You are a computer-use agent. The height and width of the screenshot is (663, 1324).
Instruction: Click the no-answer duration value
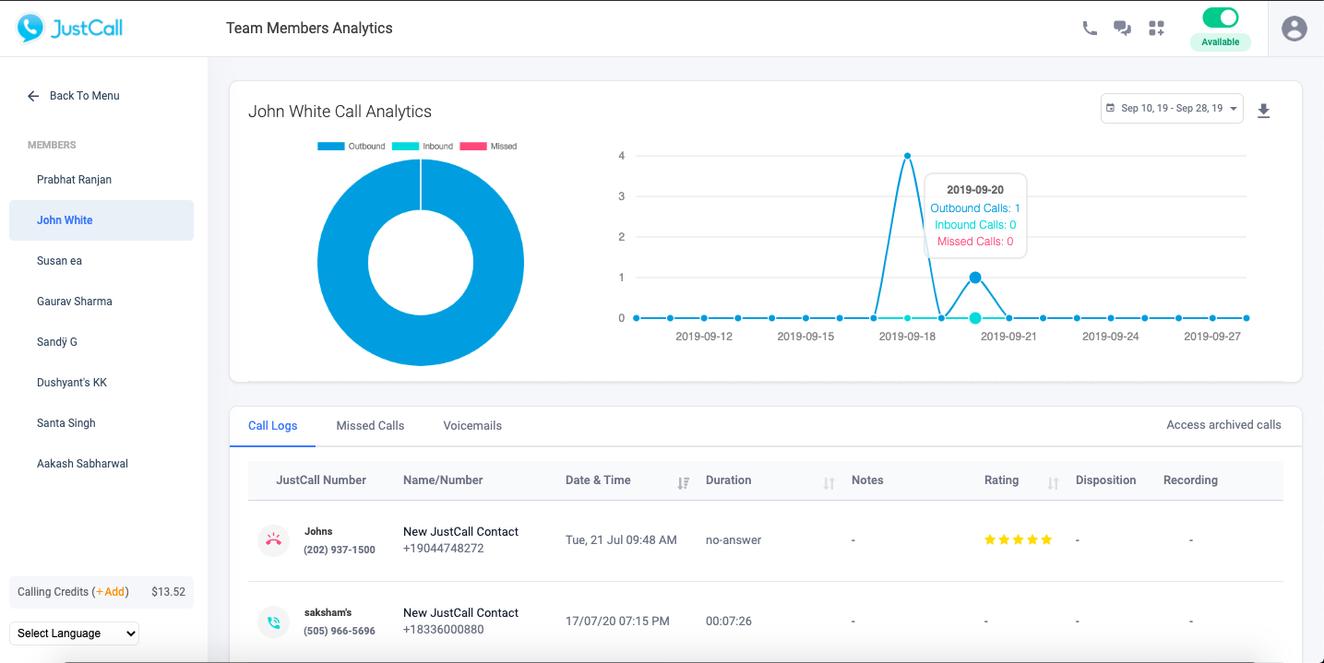pos(733,540)
